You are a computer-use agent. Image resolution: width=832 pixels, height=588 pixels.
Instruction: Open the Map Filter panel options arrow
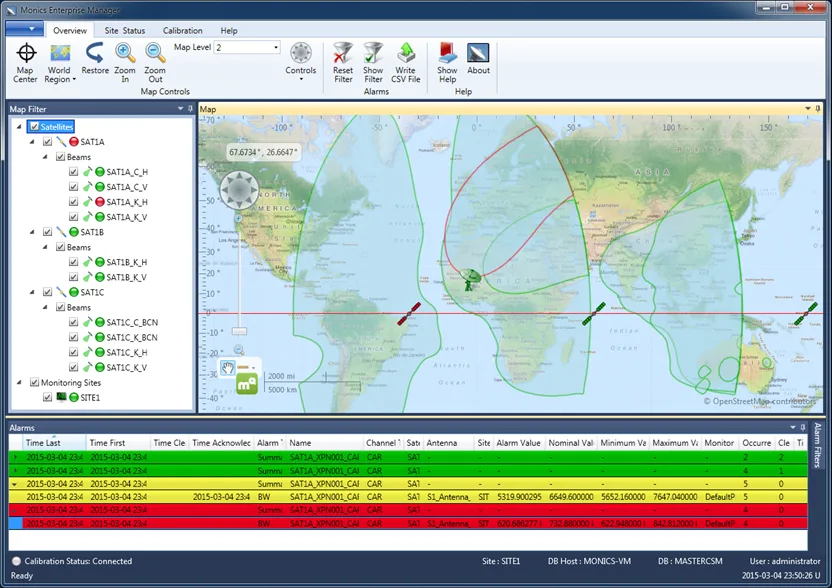180,108
